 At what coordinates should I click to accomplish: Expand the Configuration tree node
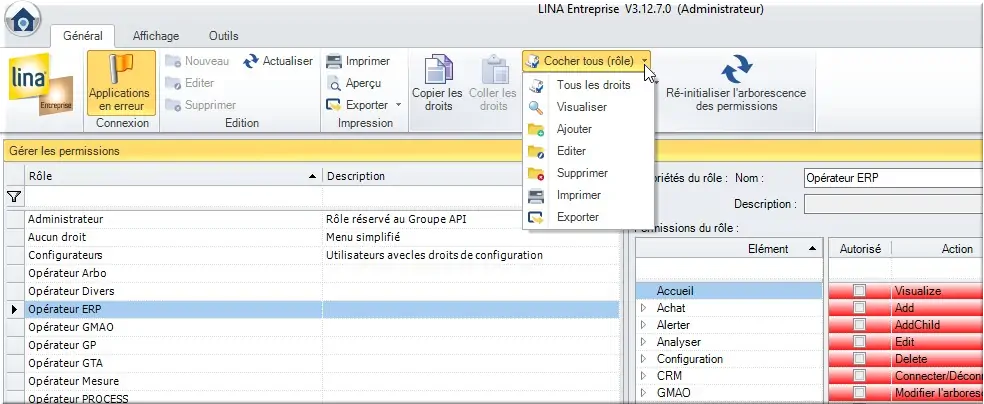pyautogui.click(x=643, y=359)
